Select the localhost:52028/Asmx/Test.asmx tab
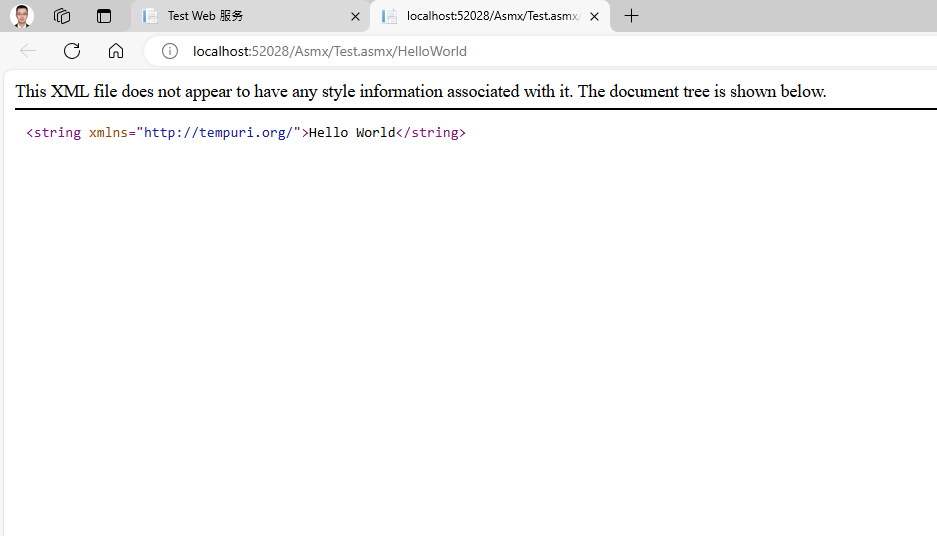 (490, 16)
